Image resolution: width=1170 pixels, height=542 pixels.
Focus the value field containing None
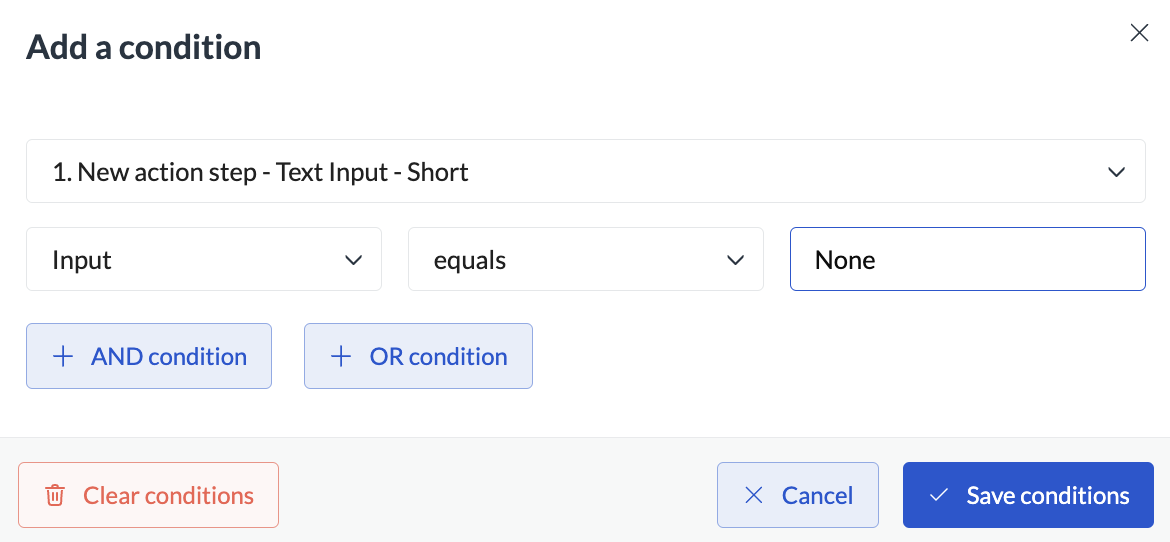(x=967, y=260)
